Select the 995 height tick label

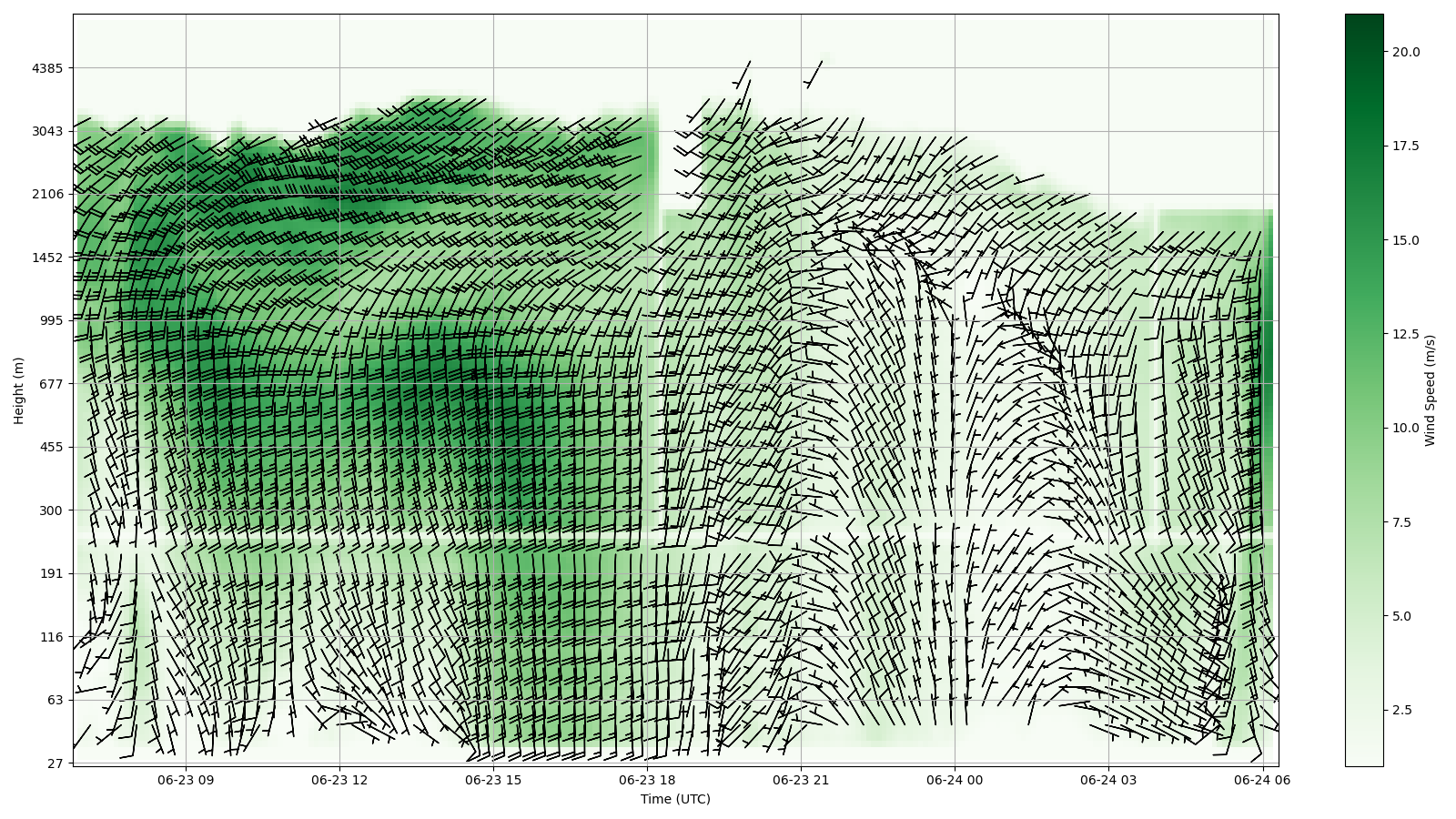(53, 320)
